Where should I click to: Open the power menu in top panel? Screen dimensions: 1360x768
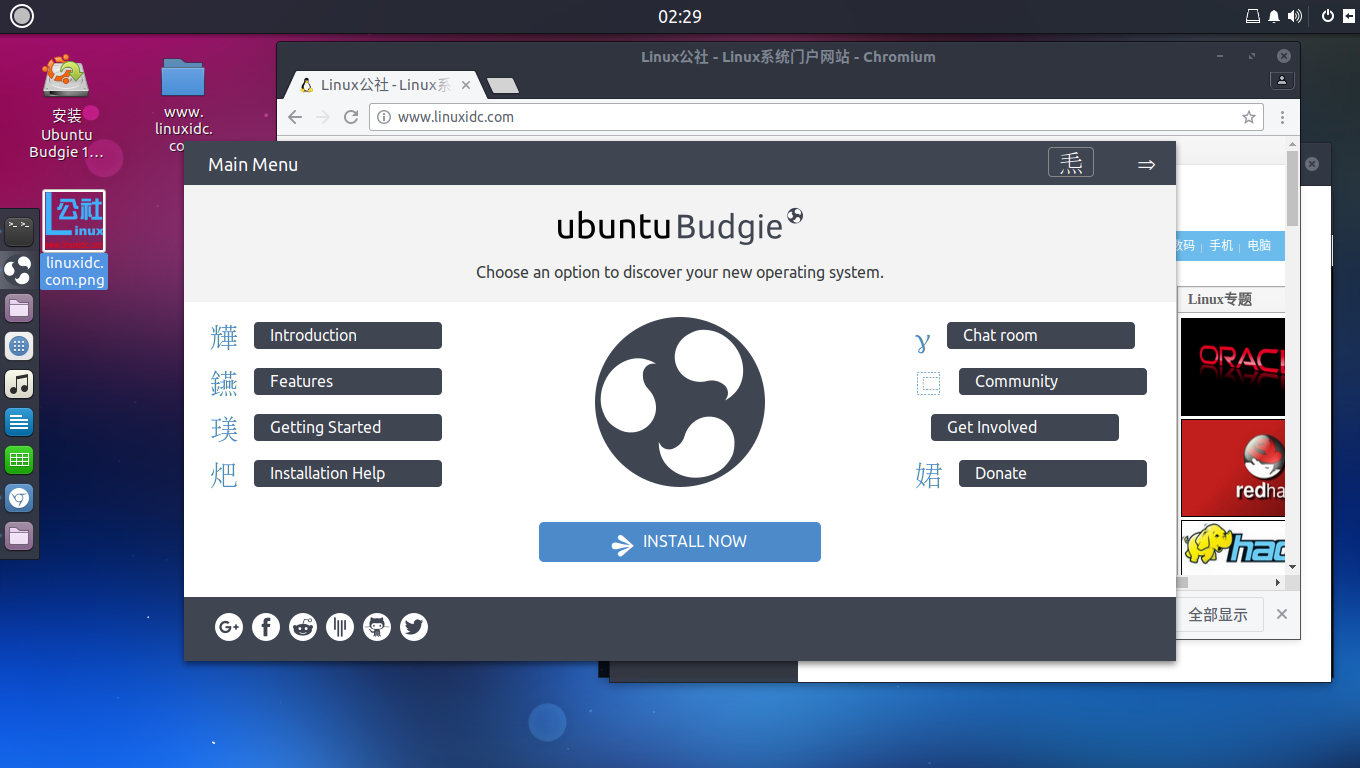coord(1327,16)
